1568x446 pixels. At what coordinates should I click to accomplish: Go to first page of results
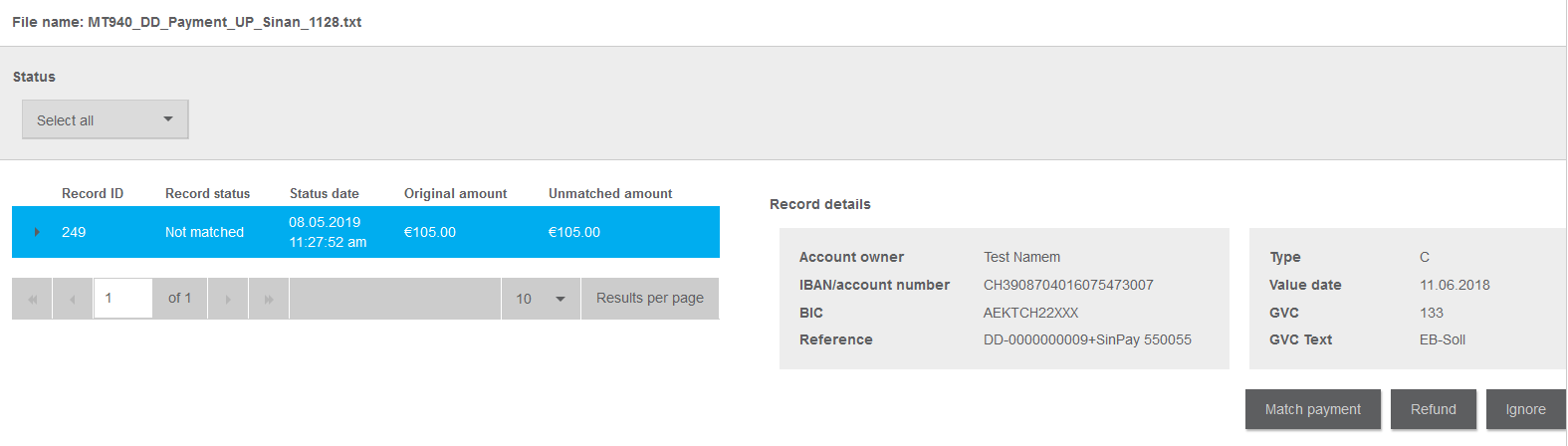pyautogui.click(x=32, y=299)
